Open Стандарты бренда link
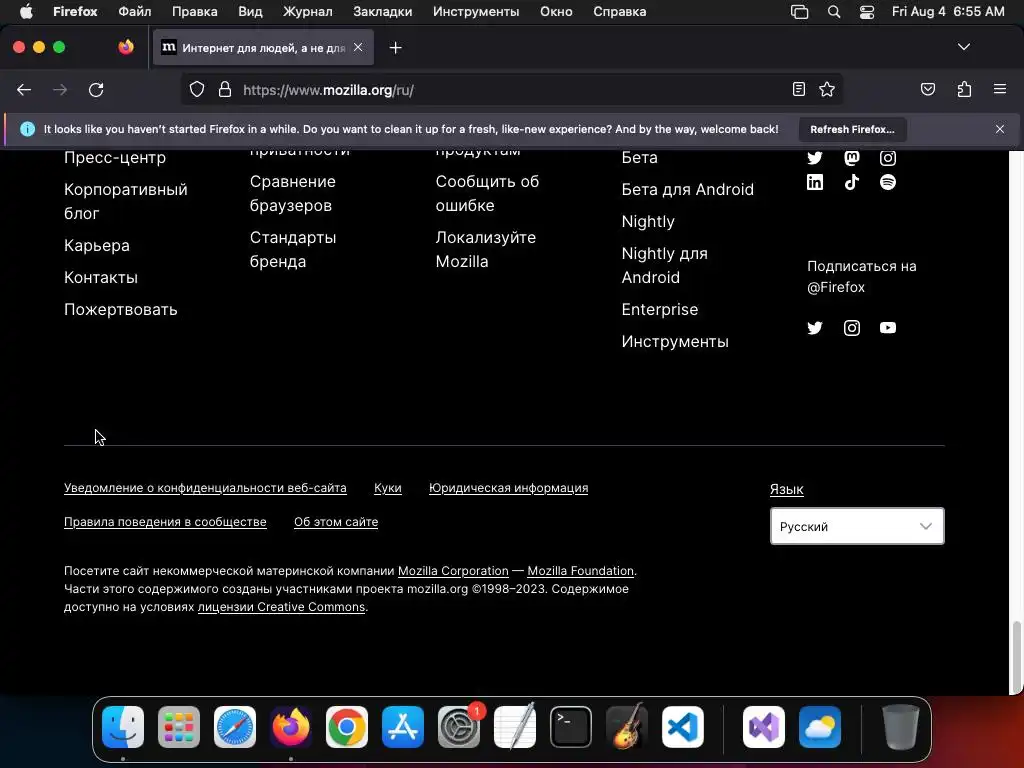The height and width of the screenshot is (768, 1024). [293, 249]
